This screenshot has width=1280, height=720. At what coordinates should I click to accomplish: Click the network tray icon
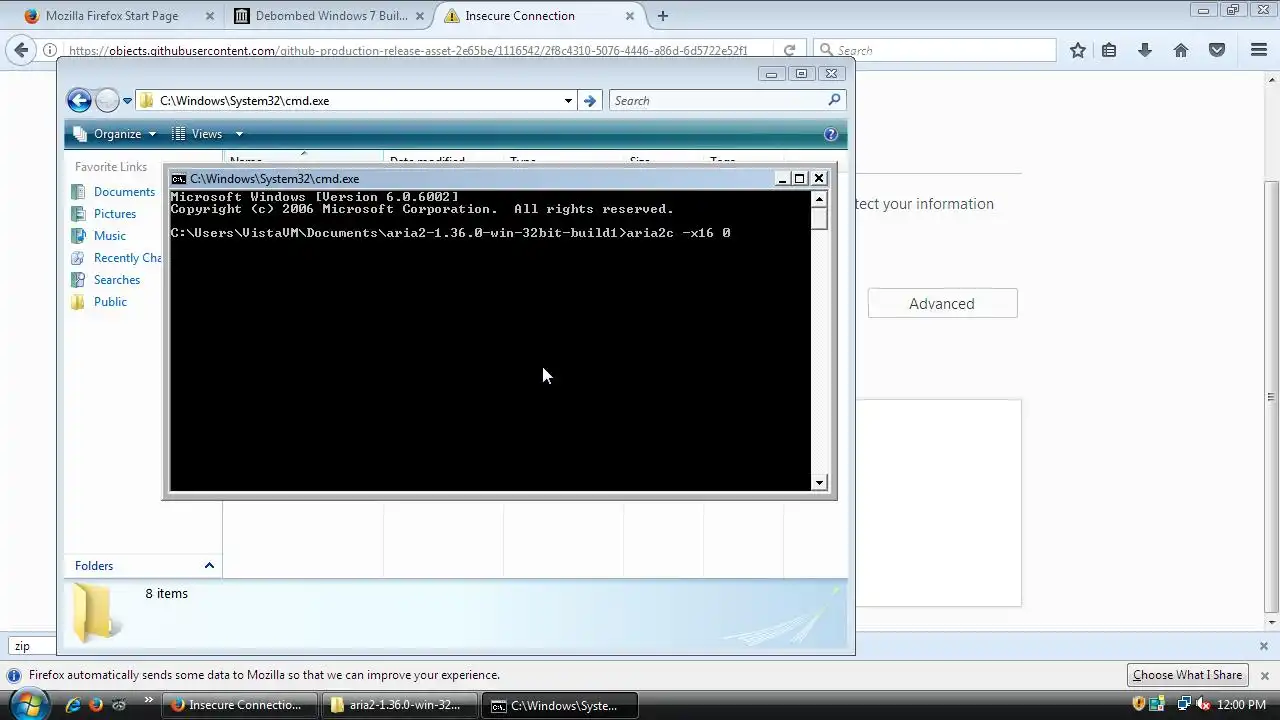1184,705
